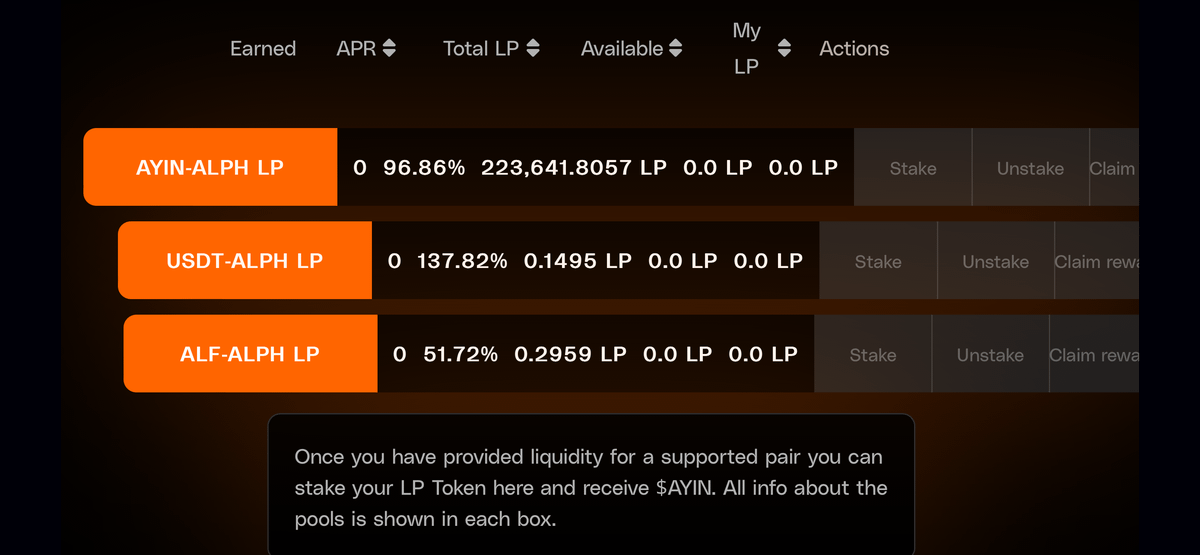Sort by Available column arrows
This screenshot has width=1200, height=555.
click(676, 48)
